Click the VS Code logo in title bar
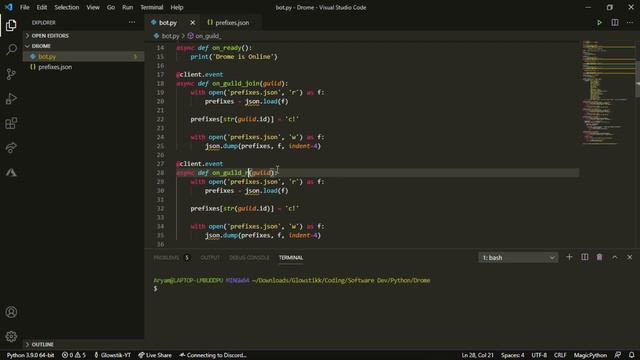Viewport: 640px width, 360px height. point(9,7)
